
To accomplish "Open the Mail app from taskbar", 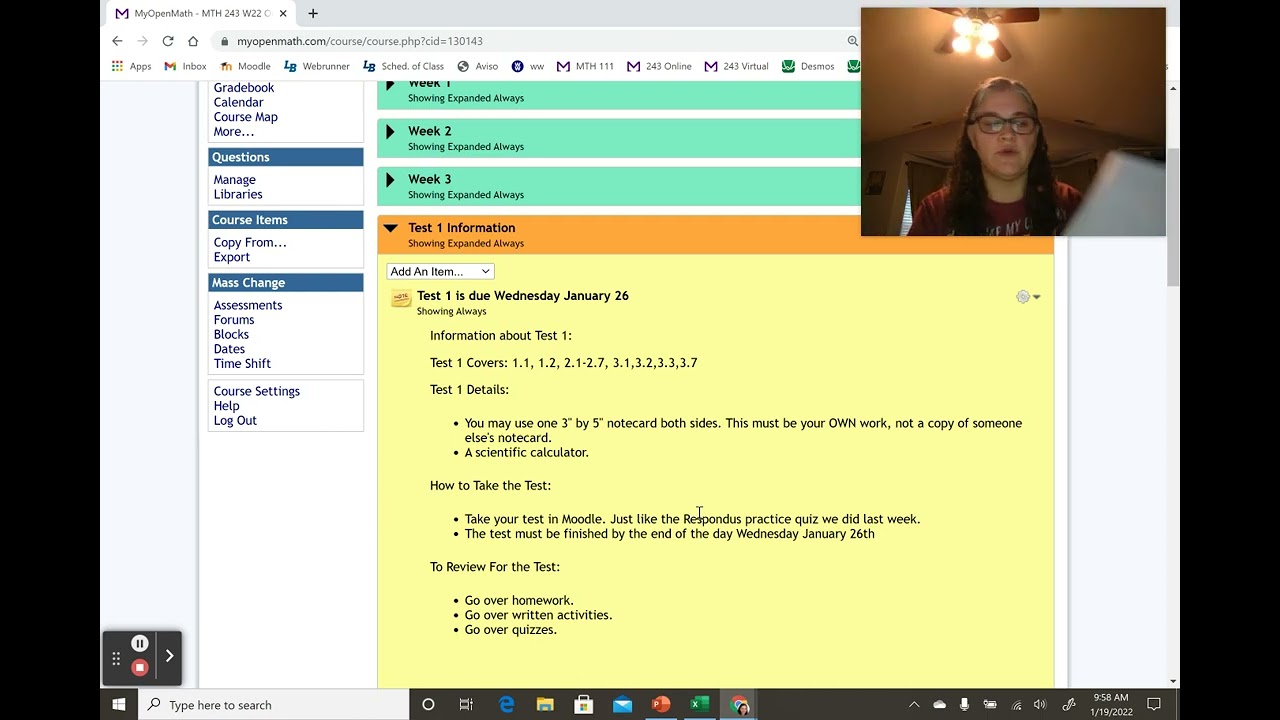I will (x=622, y=705).
